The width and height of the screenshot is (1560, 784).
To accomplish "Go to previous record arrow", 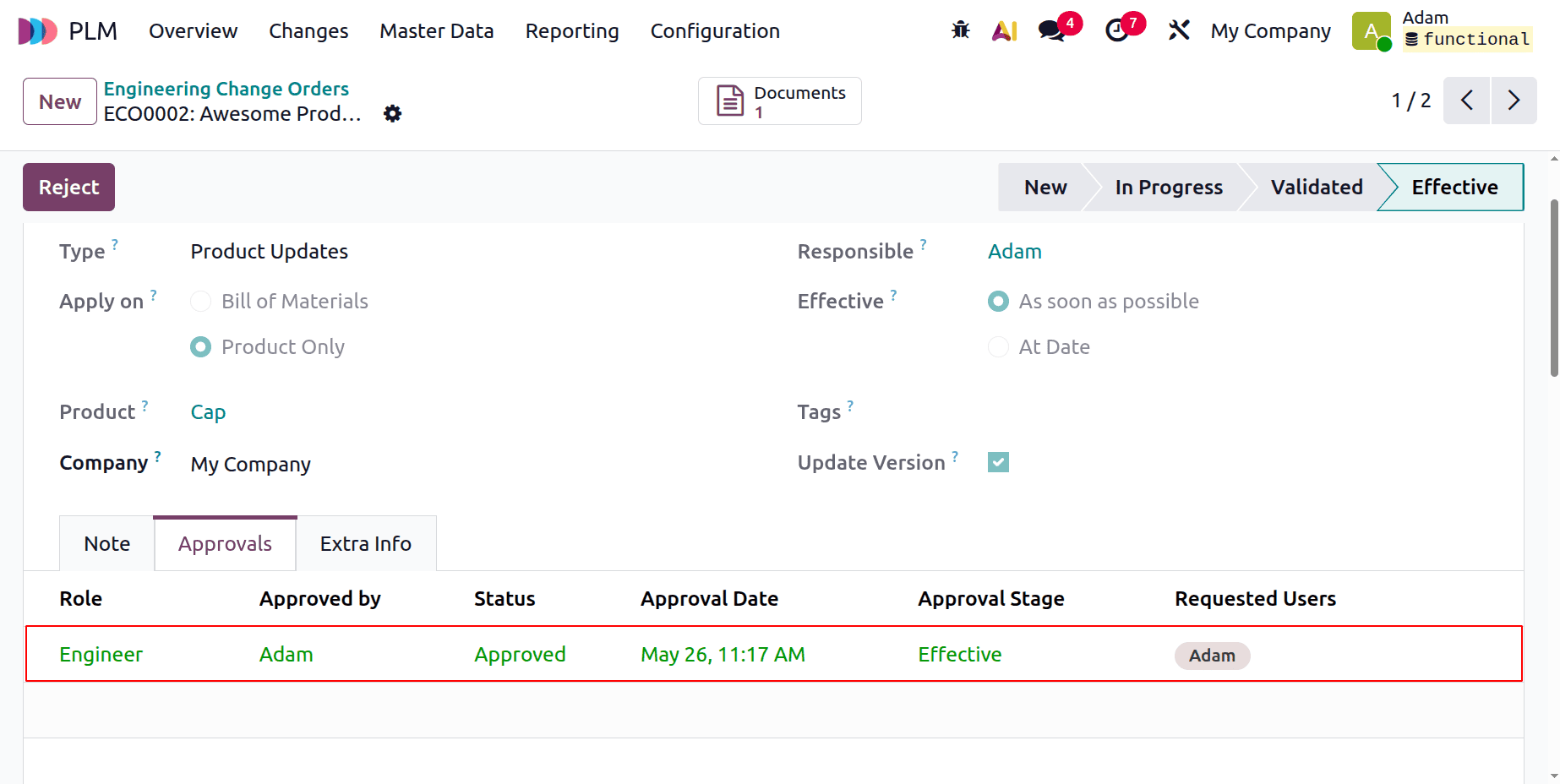I will coord(1466,101).
